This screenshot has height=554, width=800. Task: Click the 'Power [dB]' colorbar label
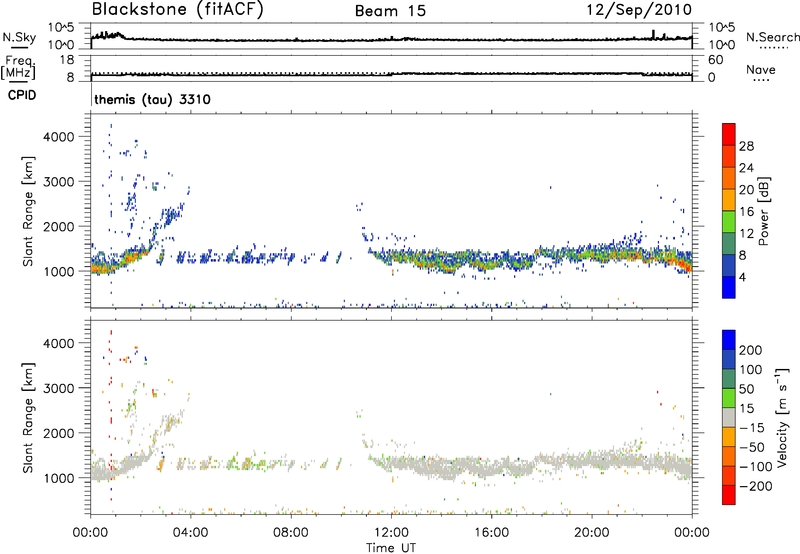[763, 212]
